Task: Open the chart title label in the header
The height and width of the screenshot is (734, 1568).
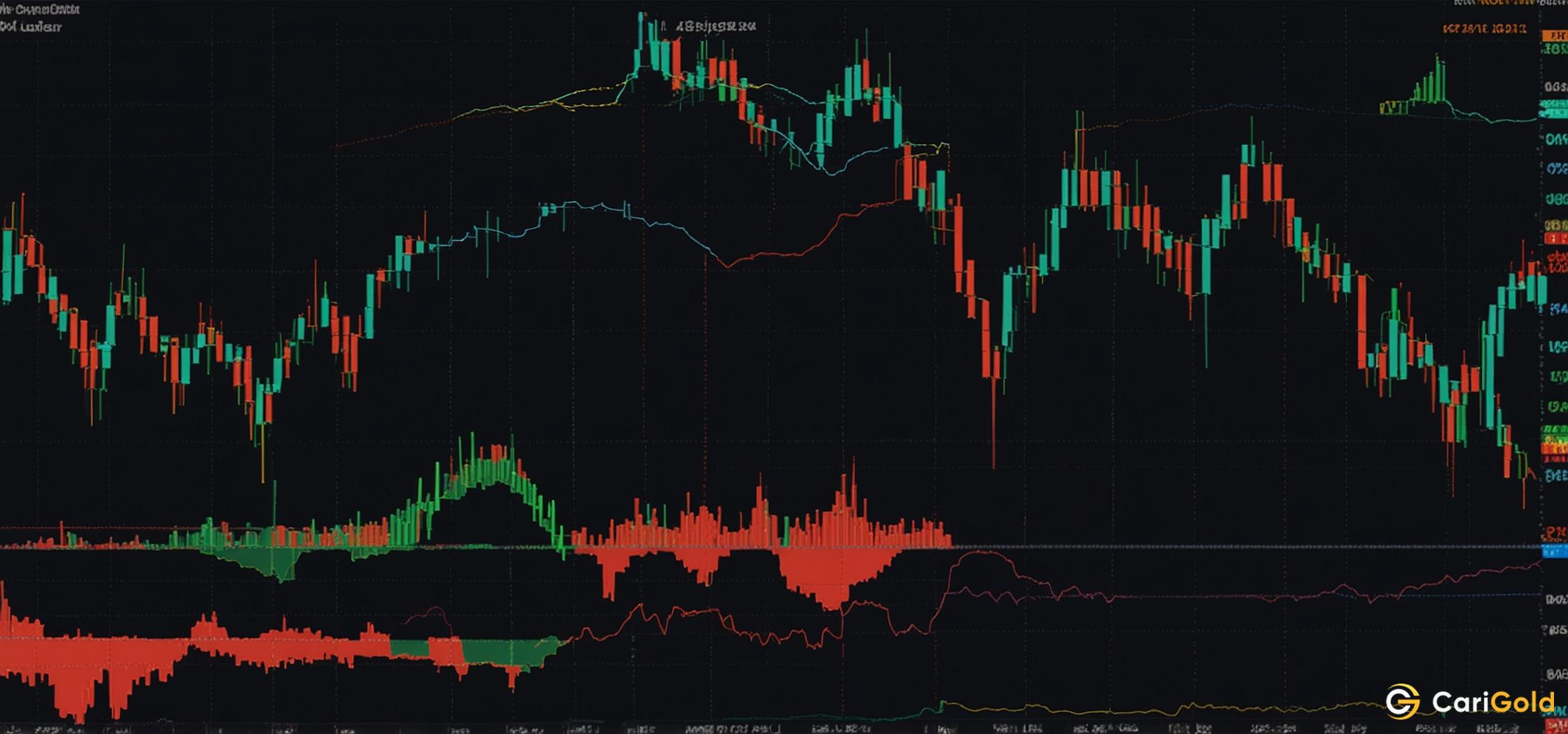Action: (39, 10)
